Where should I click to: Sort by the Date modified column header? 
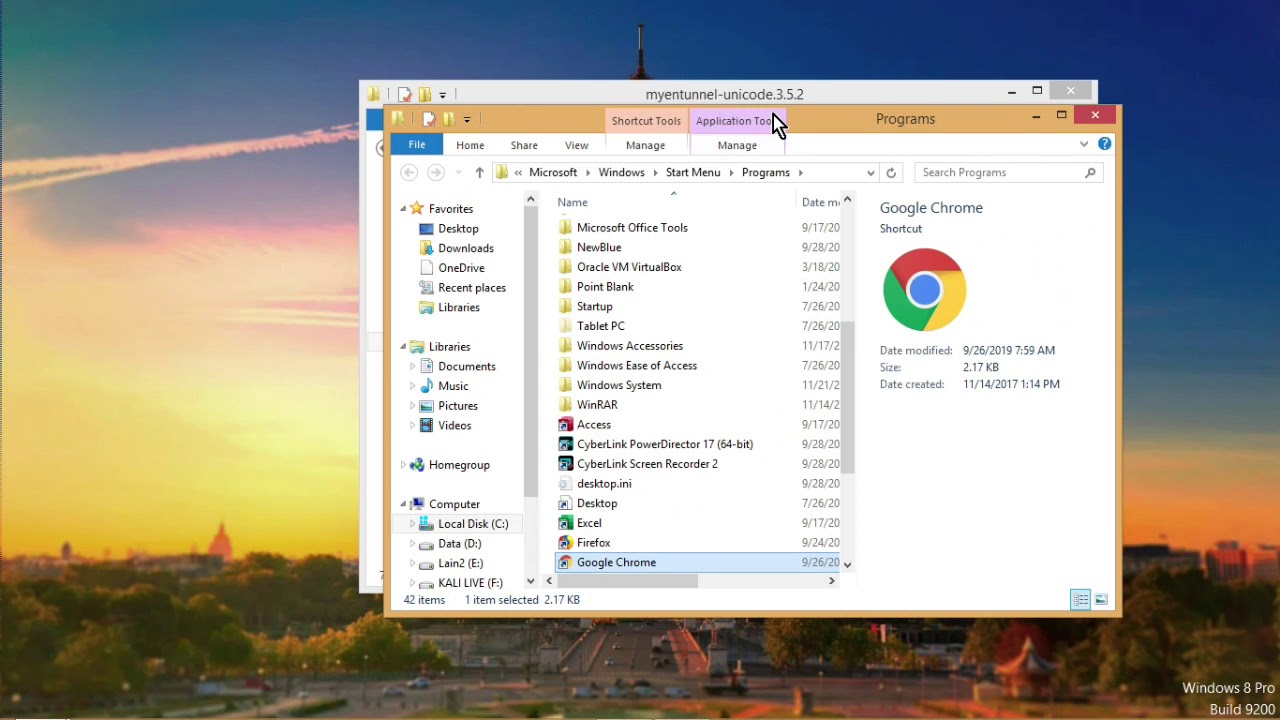(x=821, y=202)
